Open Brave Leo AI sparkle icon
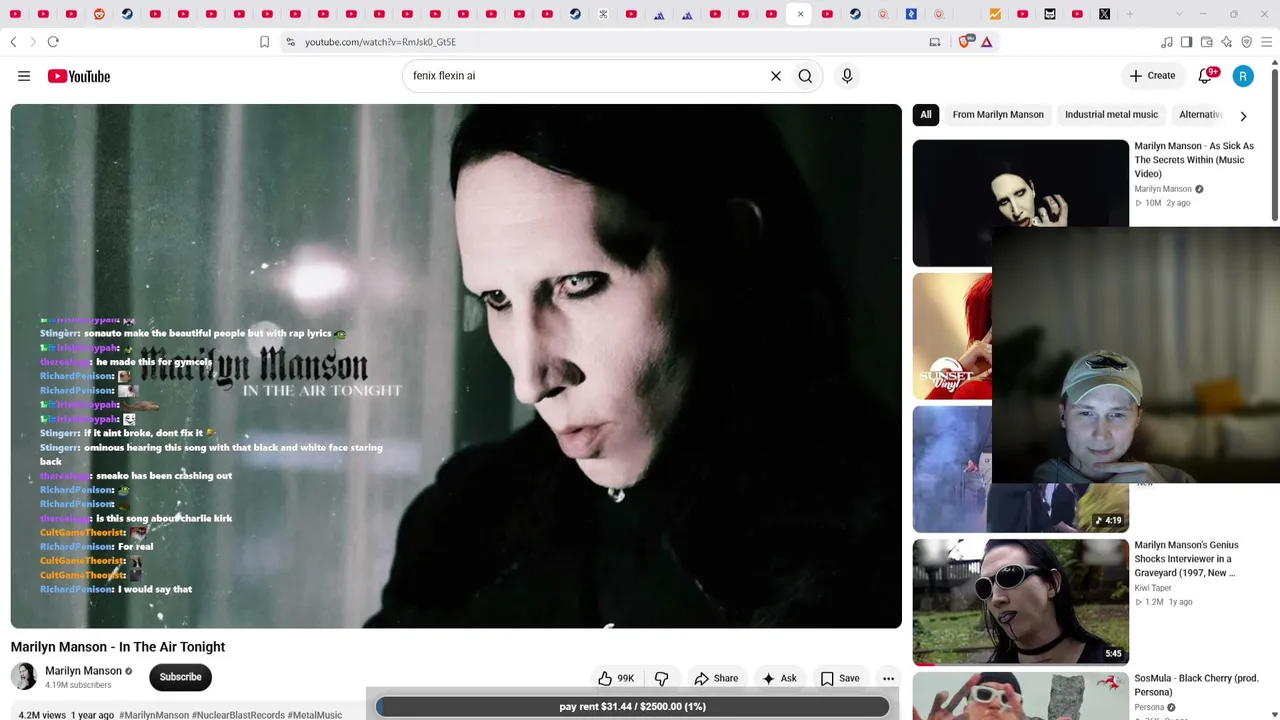1280x720 pixels. click(x=1226, y=42)
